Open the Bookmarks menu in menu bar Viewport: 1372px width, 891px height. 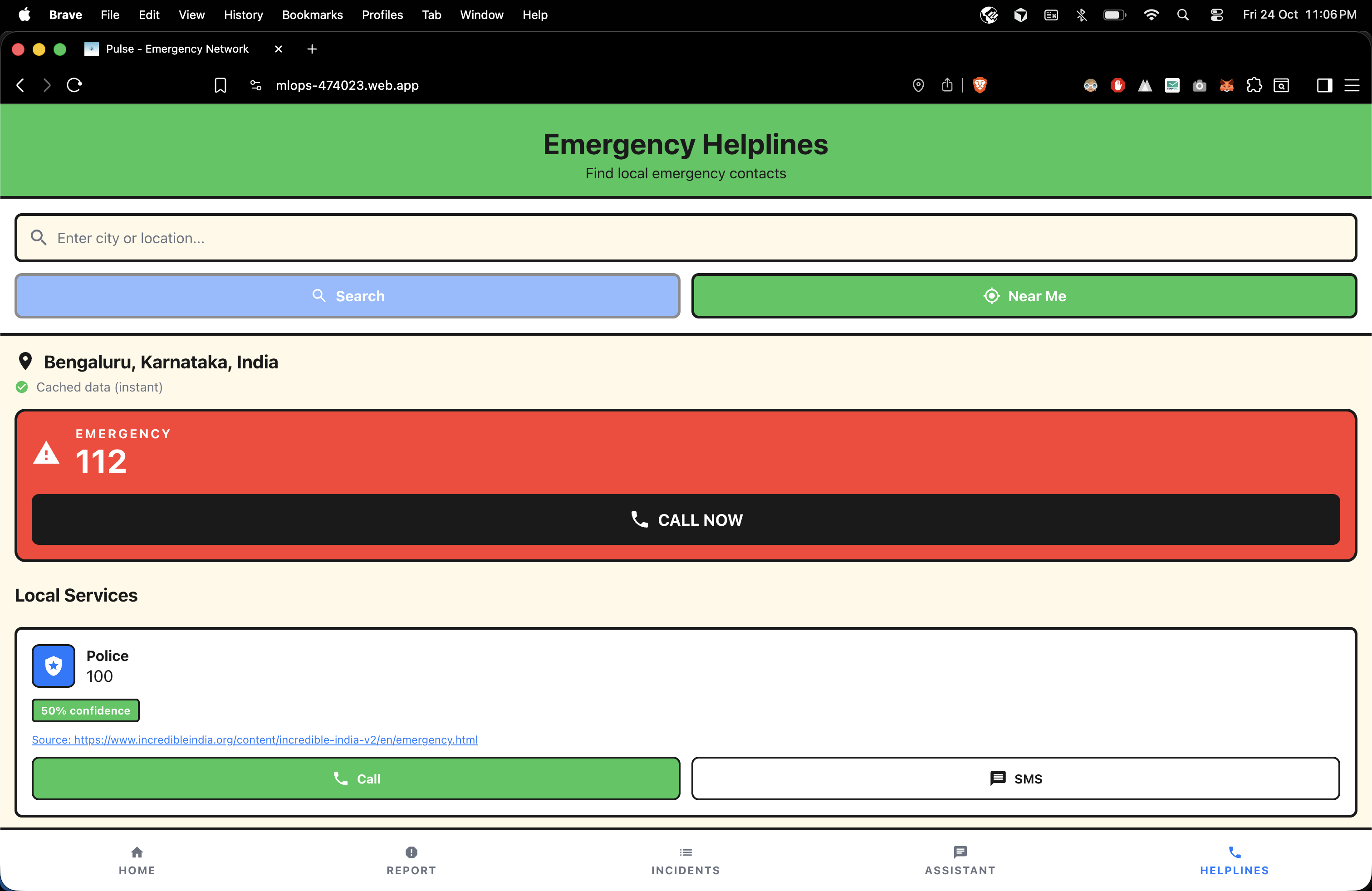pyautogui.click(x=312, y=15)
